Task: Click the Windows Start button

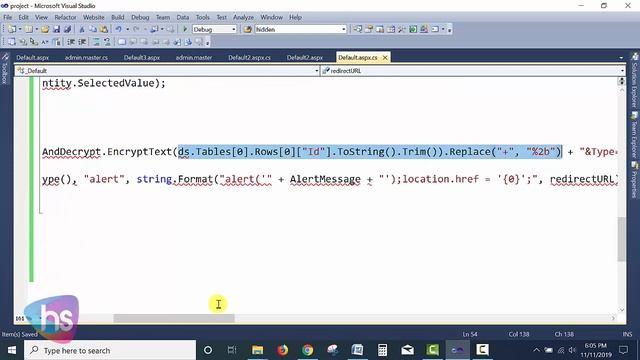Action: coord(12,350)
